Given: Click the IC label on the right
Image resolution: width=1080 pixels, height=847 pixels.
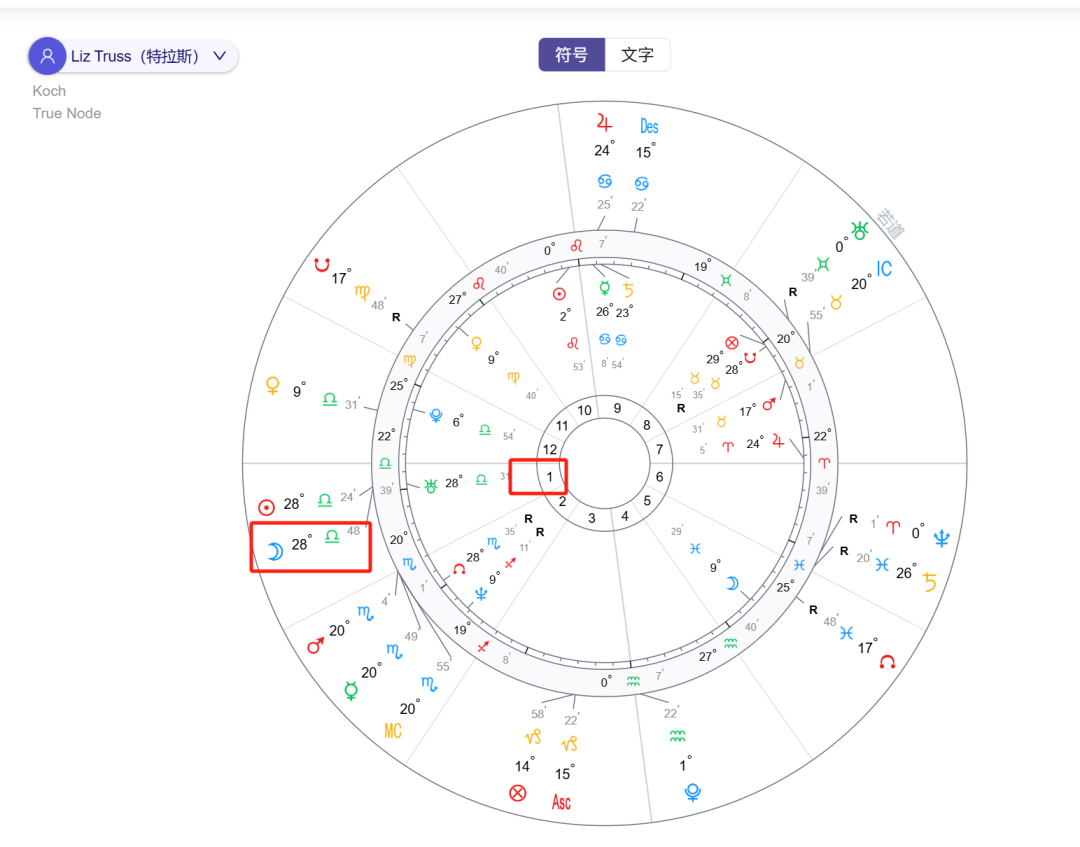Looking at the screenshot, I should click(882, 268).
